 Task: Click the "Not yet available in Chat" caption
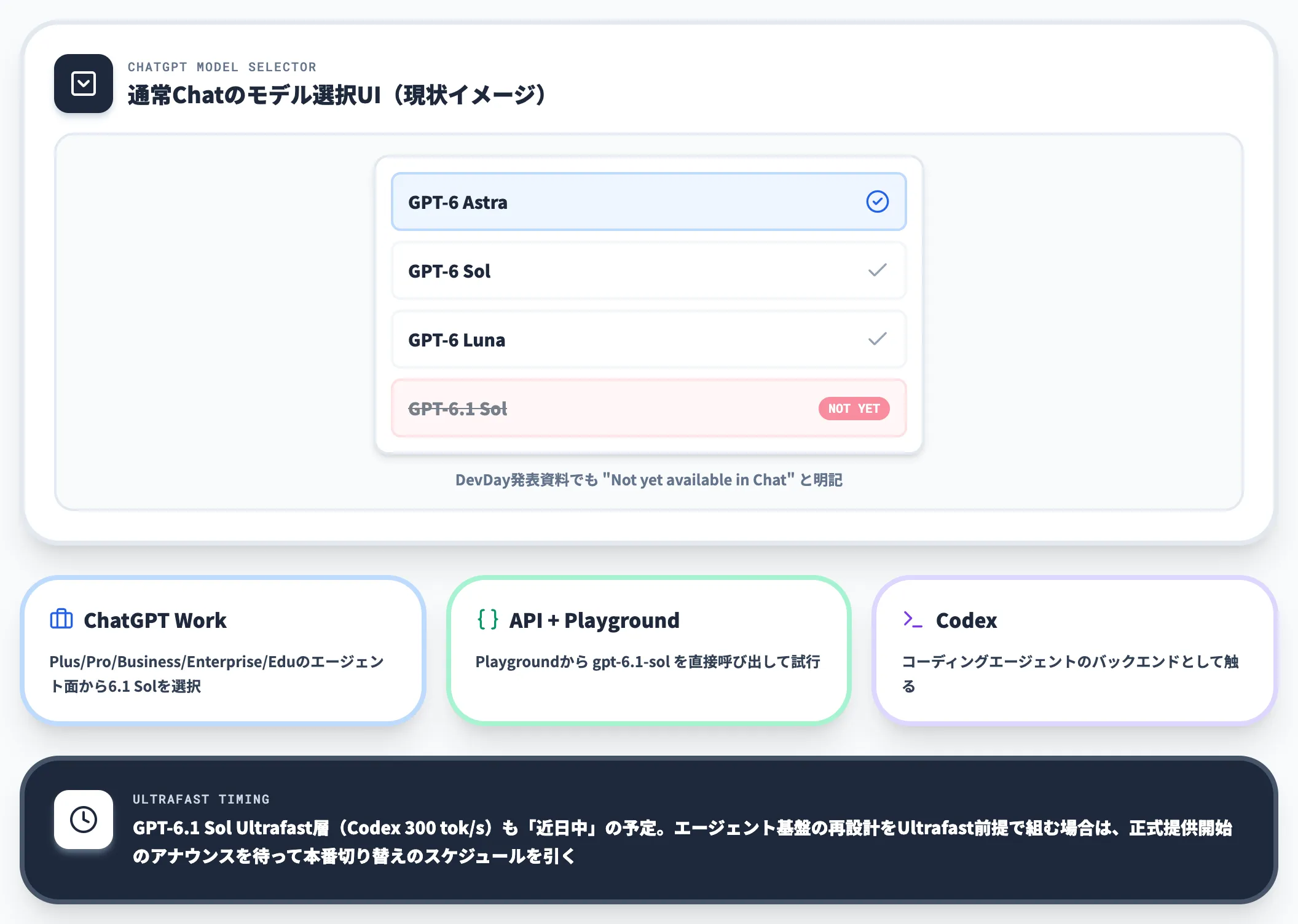649,480
